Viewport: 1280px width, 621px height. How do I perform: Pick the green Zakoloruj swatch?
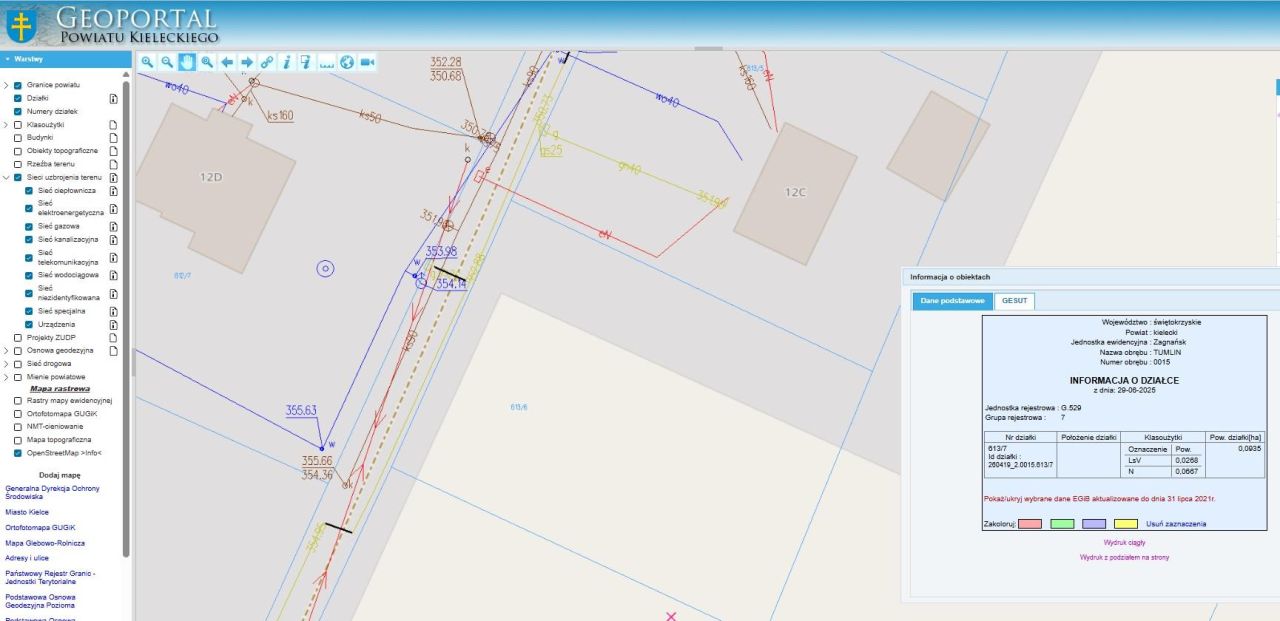[1062, 524]
